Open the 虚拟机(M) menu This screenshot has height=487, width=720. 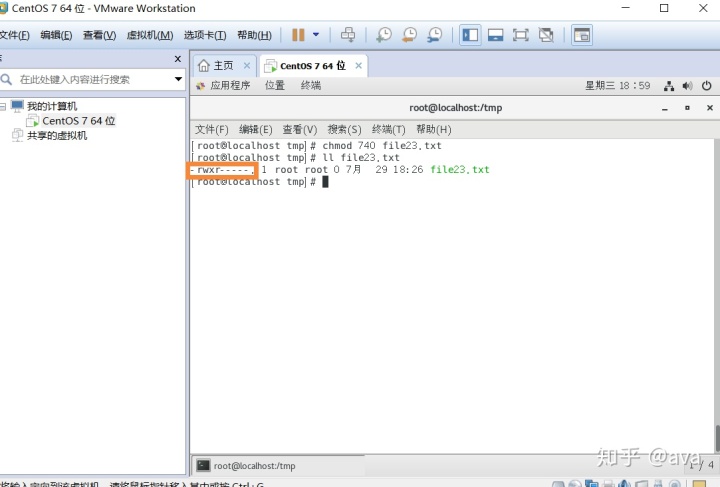150,35
